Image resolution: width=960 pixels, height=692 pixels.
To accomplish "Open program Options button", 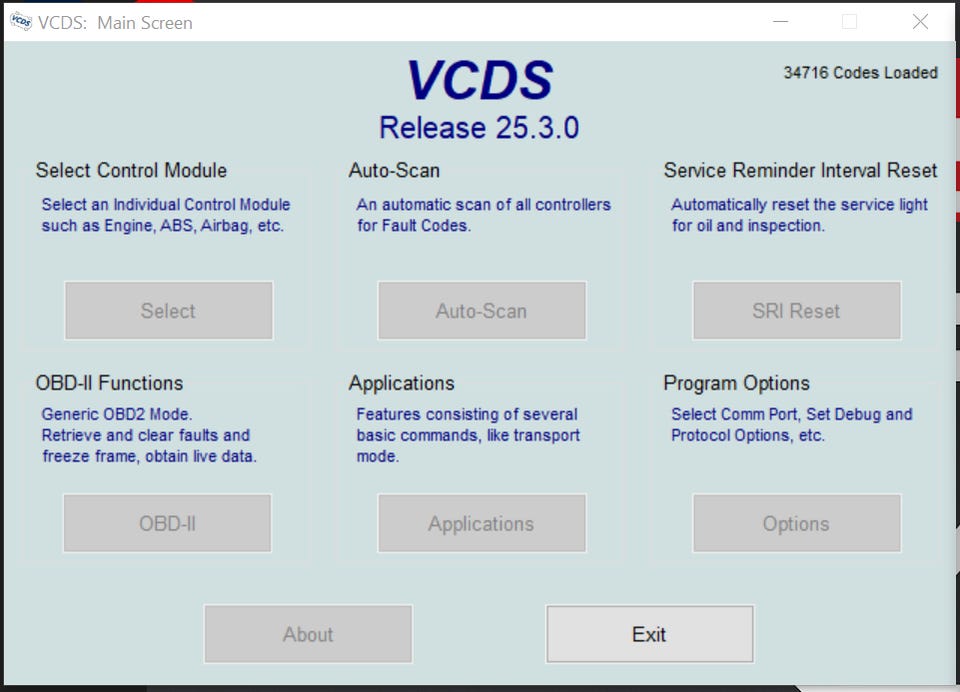I will (x=797, y=524).
